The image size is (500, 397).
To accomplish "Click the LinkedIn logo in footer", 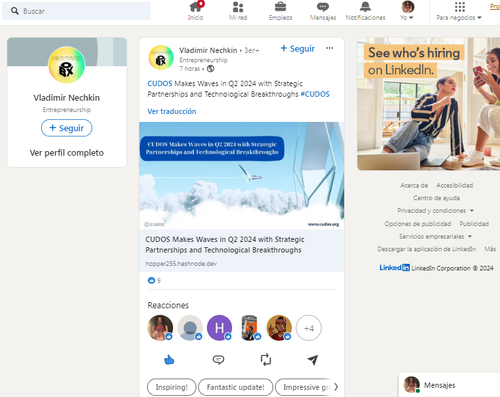I will point(395,268).
